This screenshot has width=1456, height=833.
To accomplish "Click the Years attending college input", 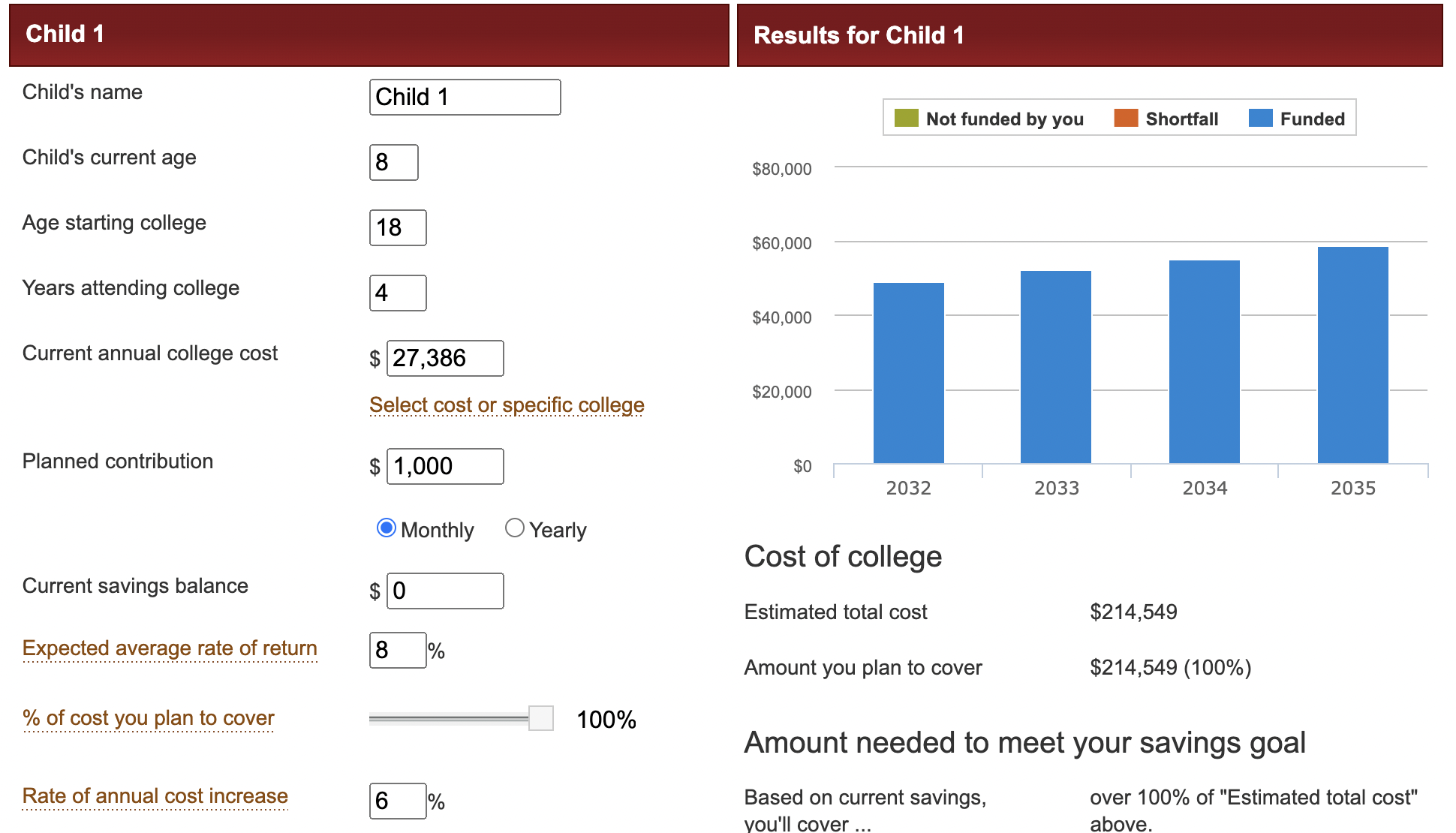I will point(397,293).
